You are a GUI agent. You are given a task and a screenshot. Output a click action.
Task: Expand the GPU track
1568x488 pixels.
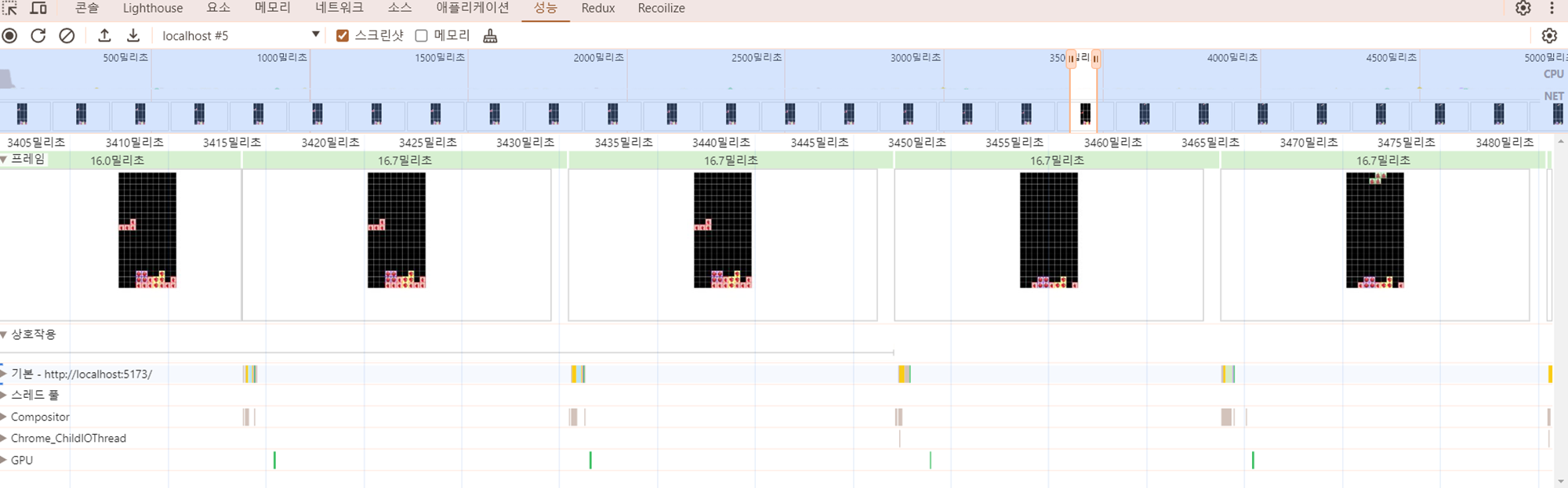coord(4,460)
